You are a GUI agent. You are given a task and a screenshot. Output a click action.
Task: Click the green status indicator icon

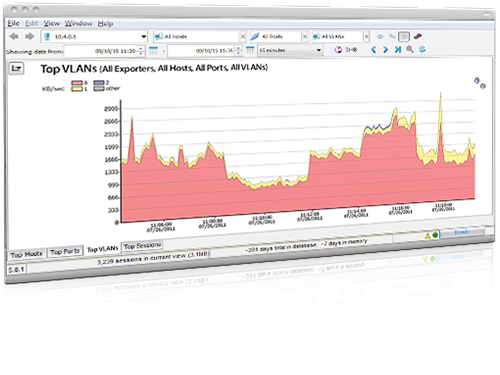[435, 235]
